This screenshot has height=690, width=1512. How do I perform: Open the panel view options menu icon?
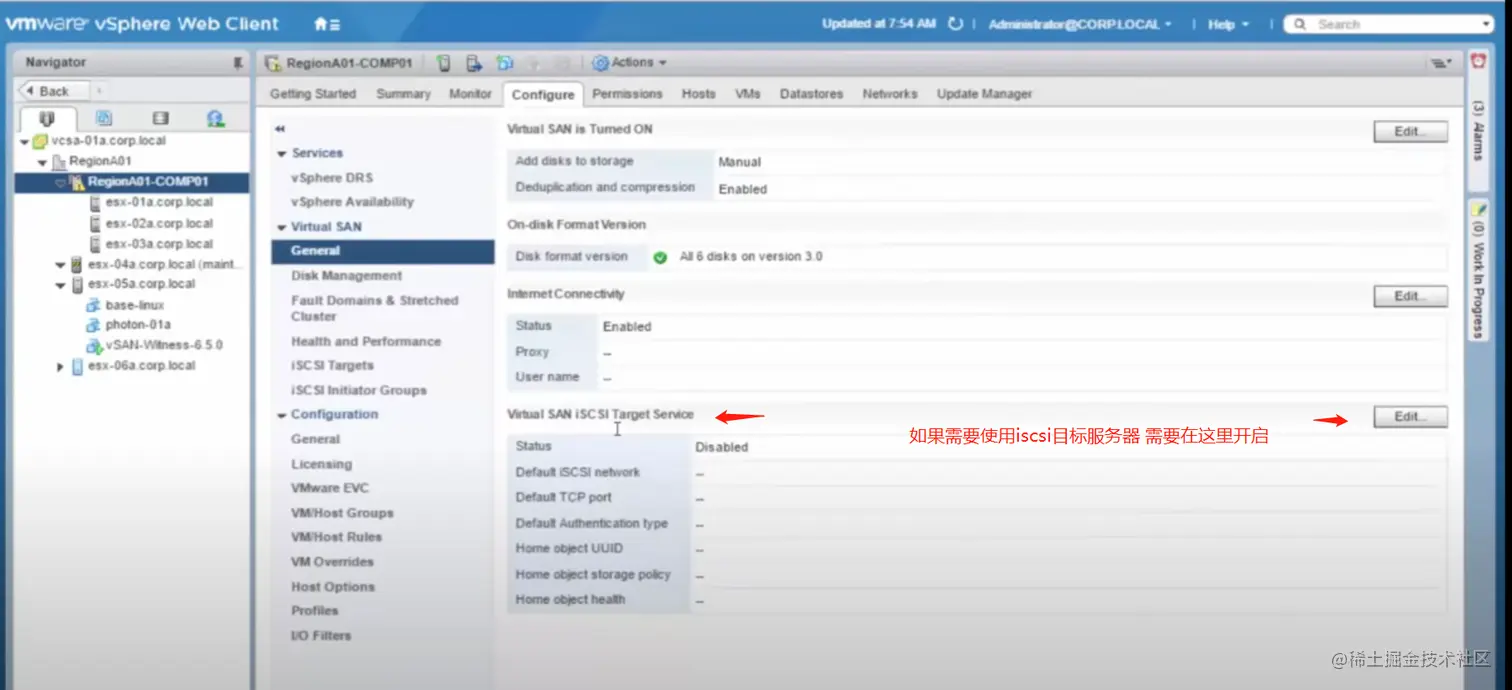coord(1441,63)
